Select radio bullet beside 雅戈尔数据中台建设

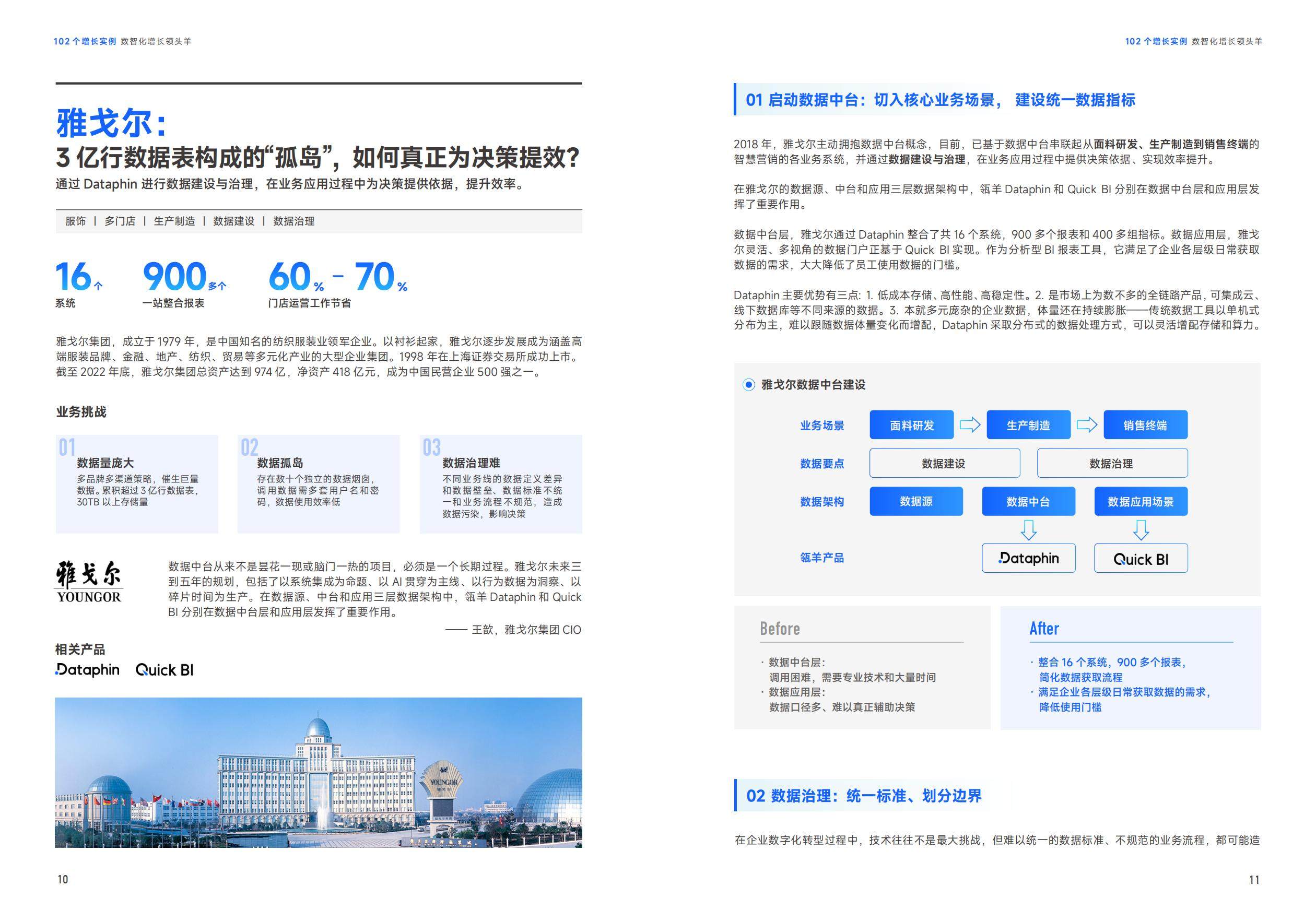click(x=748, y=385)
